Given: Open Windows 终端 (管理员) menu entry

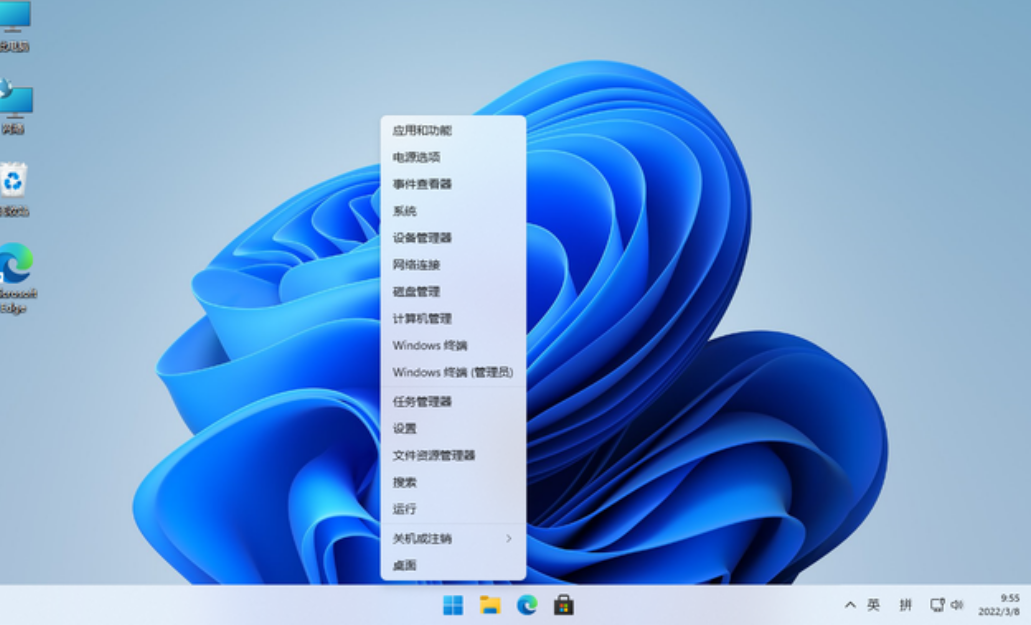Looking at the screenshot, I should [452, 372].
